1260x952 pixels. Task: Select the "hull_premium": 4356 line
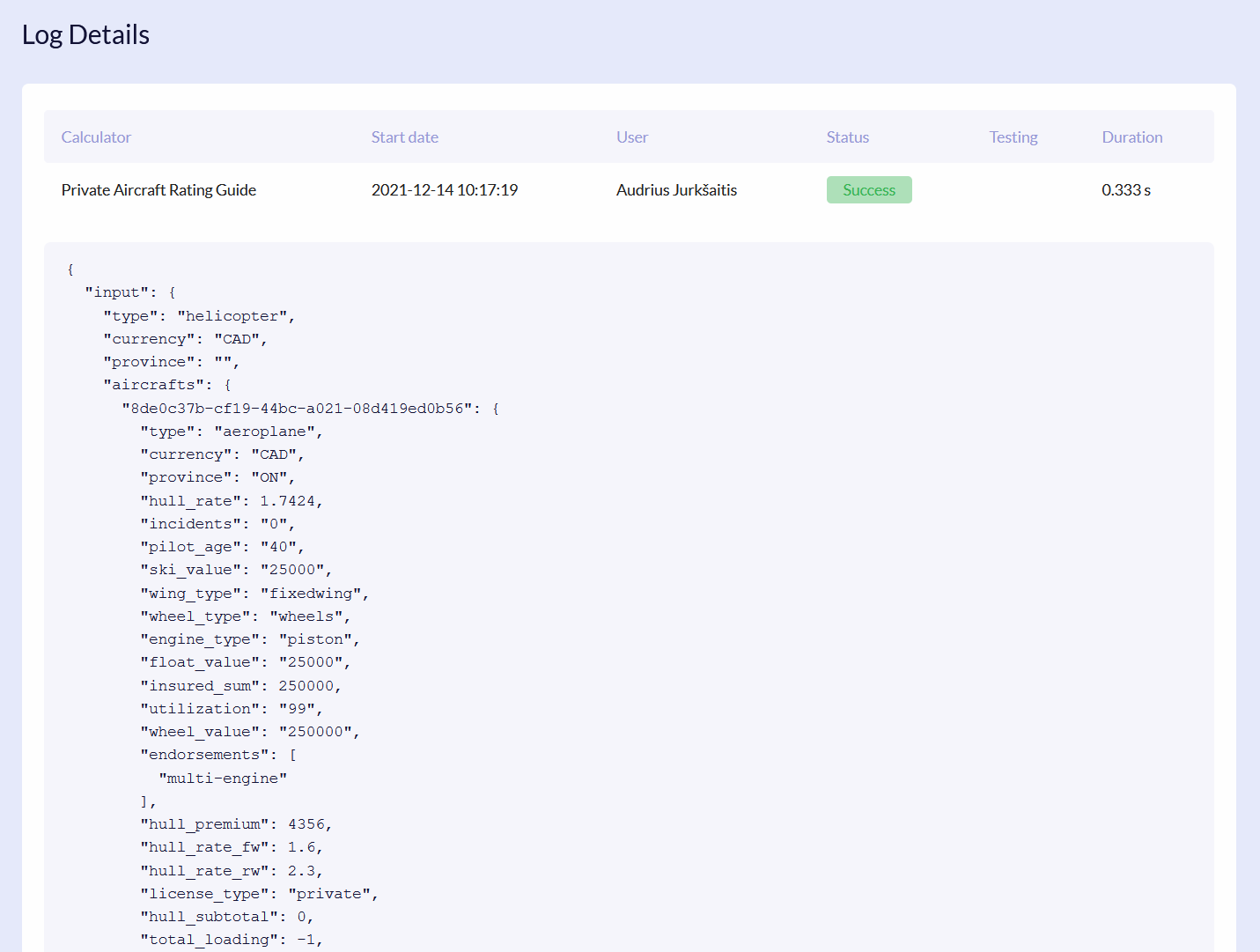click(236, 824)
